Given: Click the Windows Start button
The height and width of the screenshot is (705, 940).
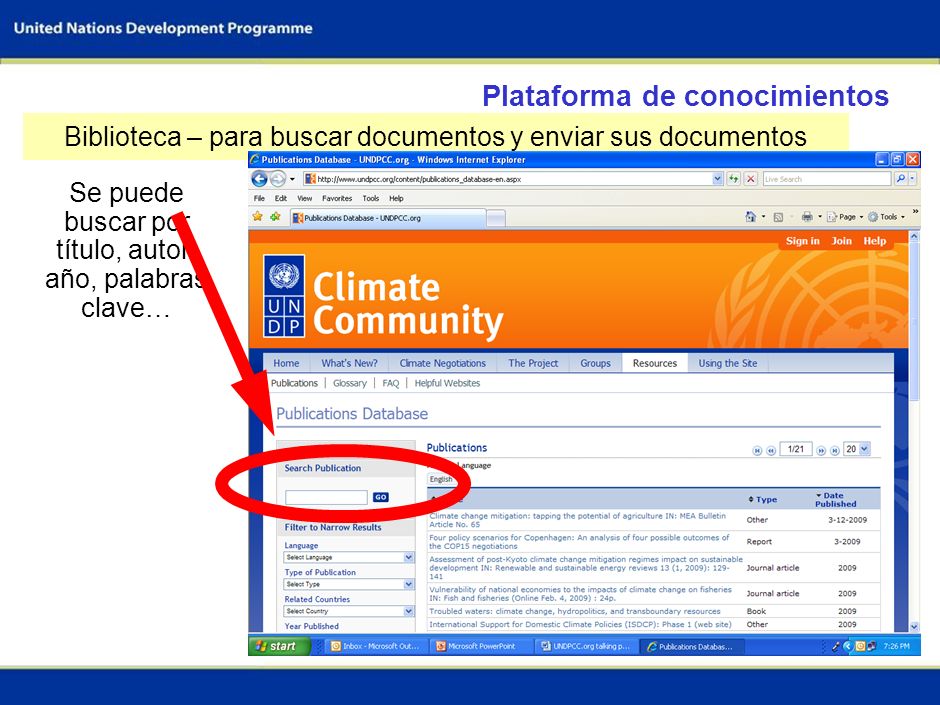Looking at the screenshot, I should point(279,646).
